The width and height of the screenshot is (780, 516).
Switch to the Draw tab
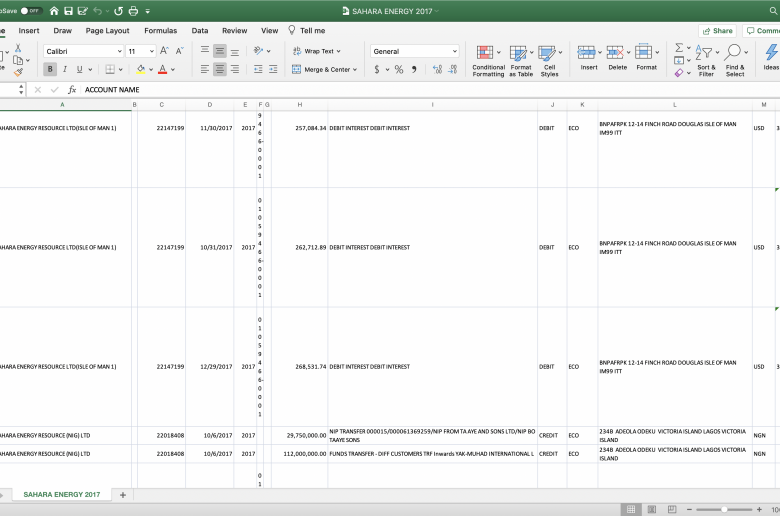(x=63, y=30)
